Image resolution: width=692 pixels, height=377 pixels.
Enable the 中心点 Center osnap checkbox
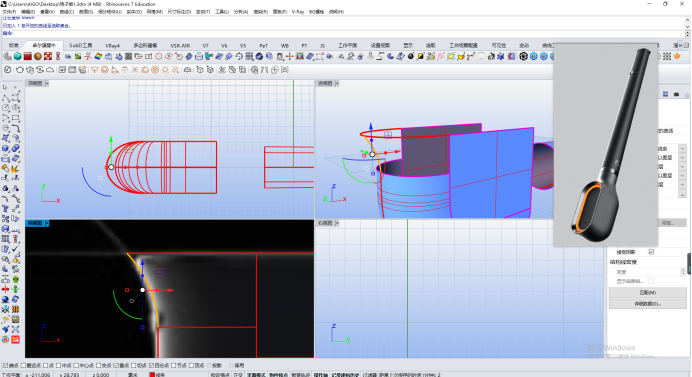pyautogui.click(x=76, y=366)
